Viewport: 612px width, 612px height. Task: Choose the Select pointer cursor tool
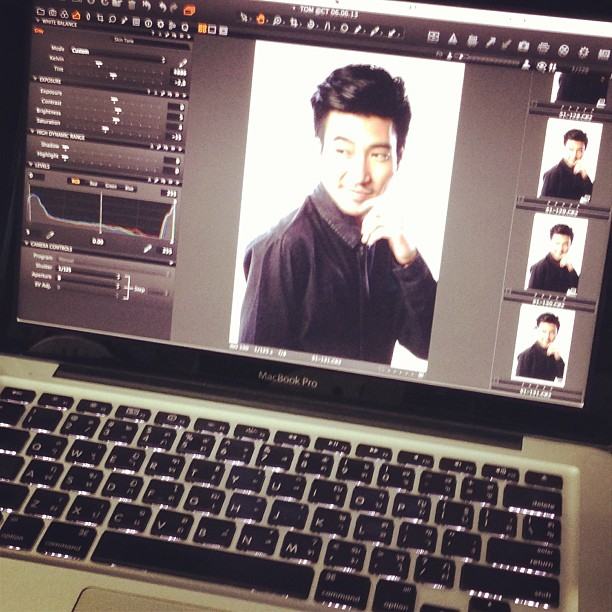[244, 17]
